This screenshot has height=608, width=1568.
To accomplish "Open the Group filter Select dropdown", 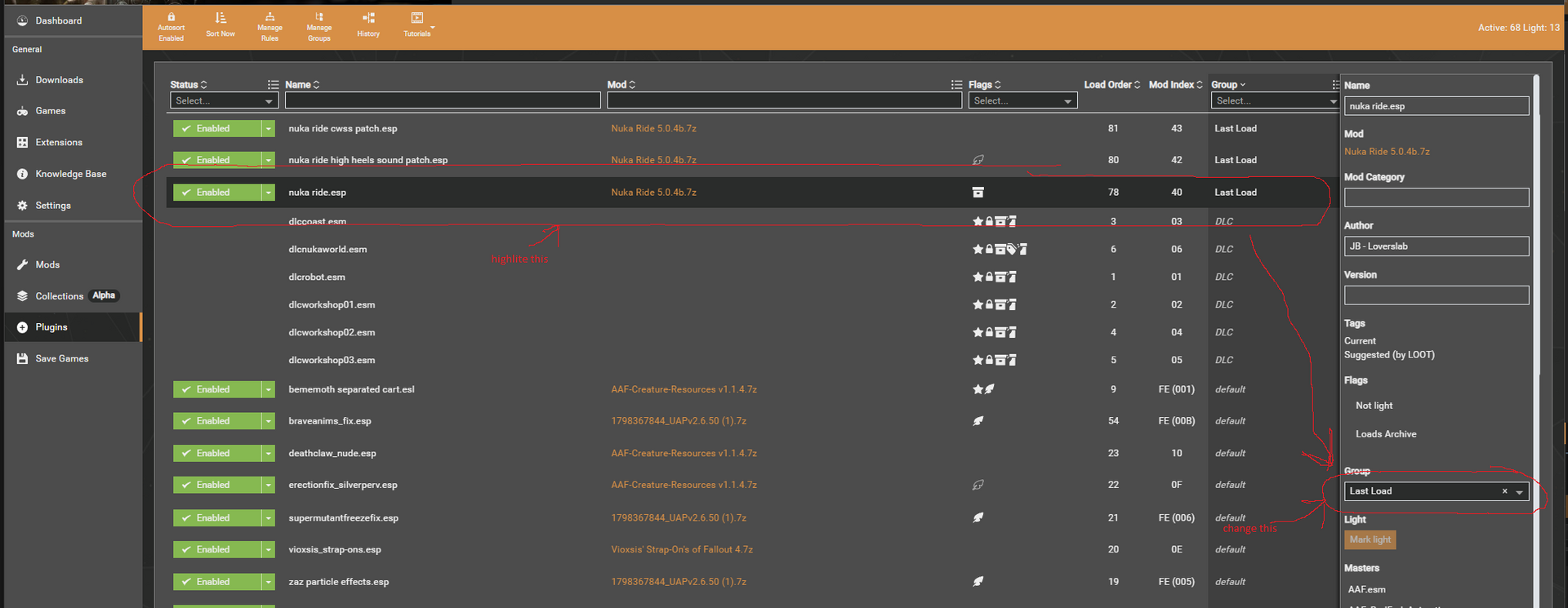I will 1275,100.
